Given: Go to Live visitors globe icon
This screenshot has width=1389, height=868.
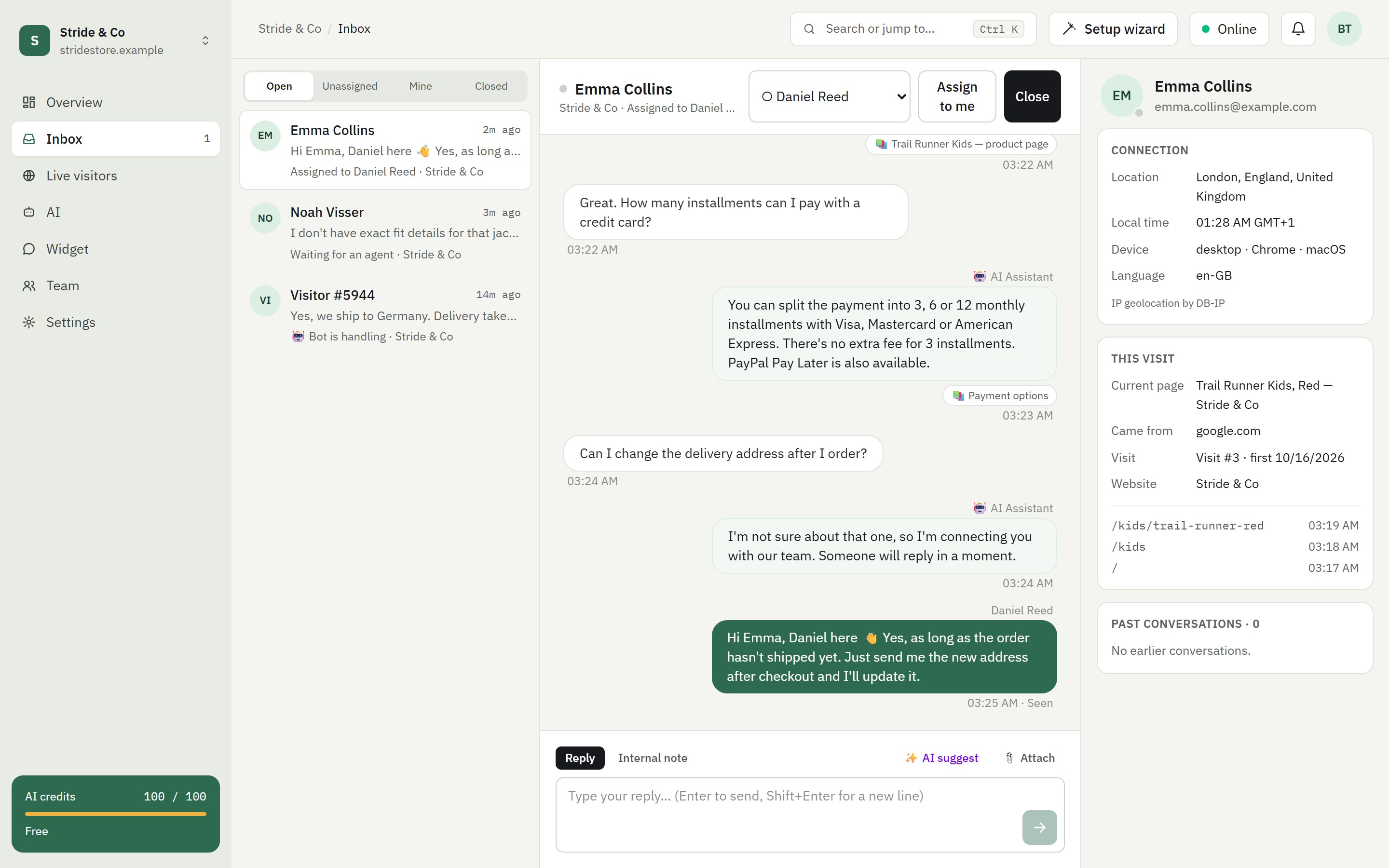Looking at the screenshot, I should [29, 176].
